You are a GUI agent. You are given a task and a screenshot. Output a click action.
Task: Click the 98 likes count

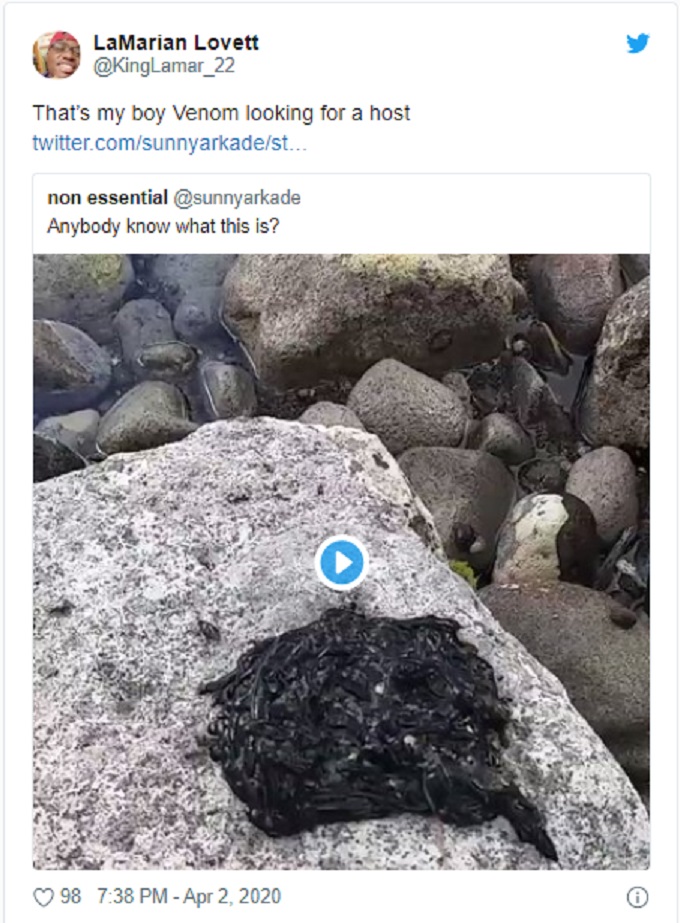[70, 897]
